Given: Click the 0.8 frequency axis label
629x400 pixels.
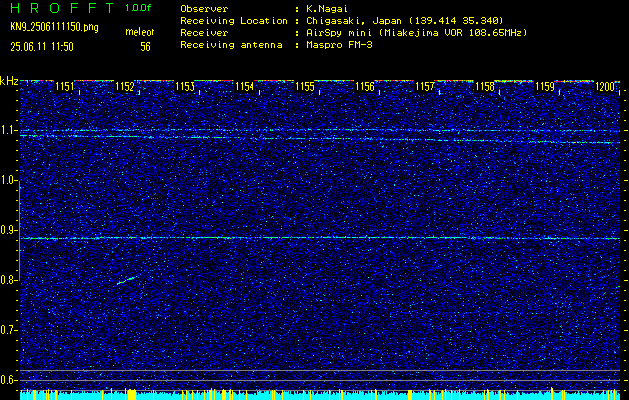Looking at the screenshot, I should click(x=8, y=280).
